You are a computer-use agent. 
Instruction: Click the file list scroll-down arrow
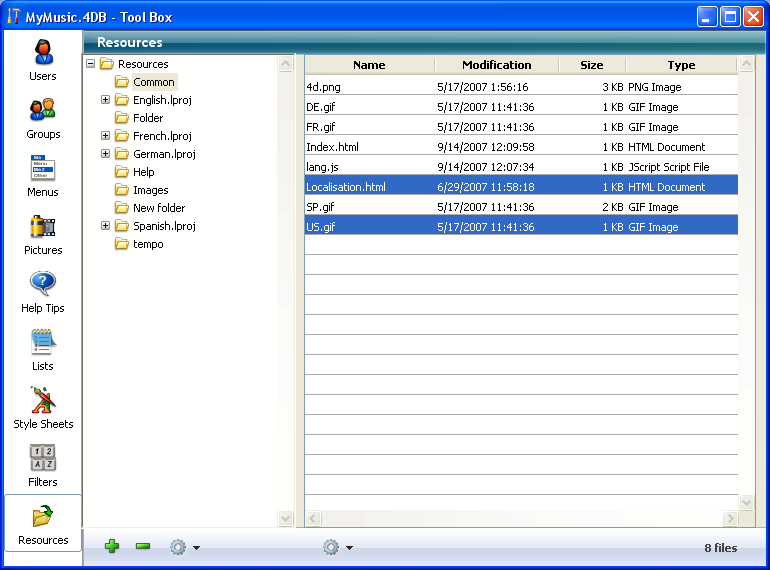(x=746, y=502)
